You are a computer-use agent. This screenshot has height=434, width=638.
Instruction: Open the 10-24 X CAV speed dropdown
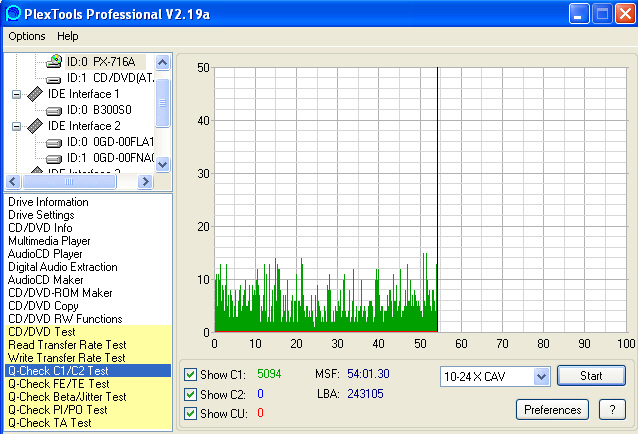(x=541, y=376)
